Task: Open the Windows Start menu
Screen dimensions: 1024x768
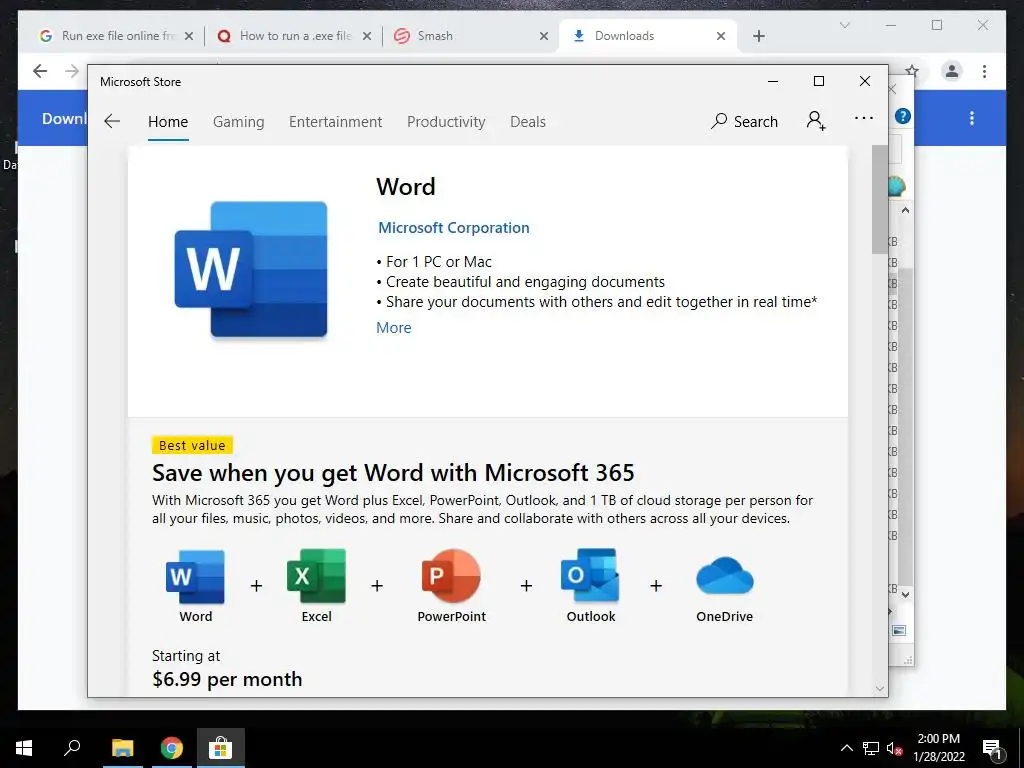Action: [24, 748]
